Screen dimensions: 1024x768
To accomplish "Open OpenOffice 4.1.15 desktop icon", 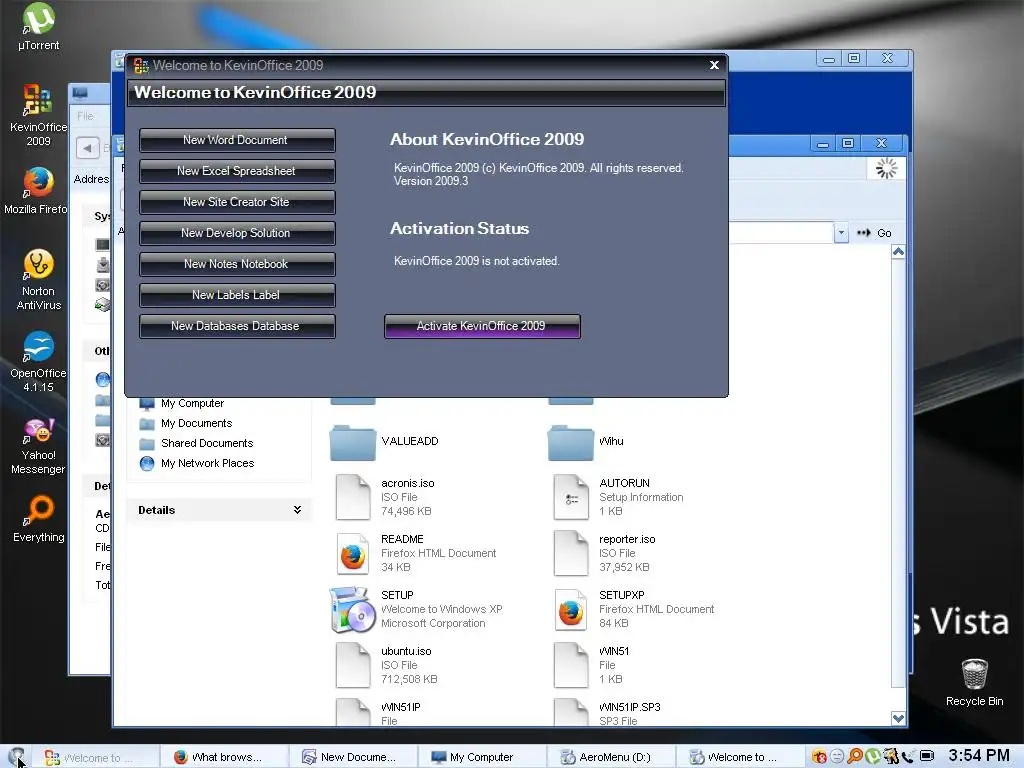I will [x=38, y=361].
